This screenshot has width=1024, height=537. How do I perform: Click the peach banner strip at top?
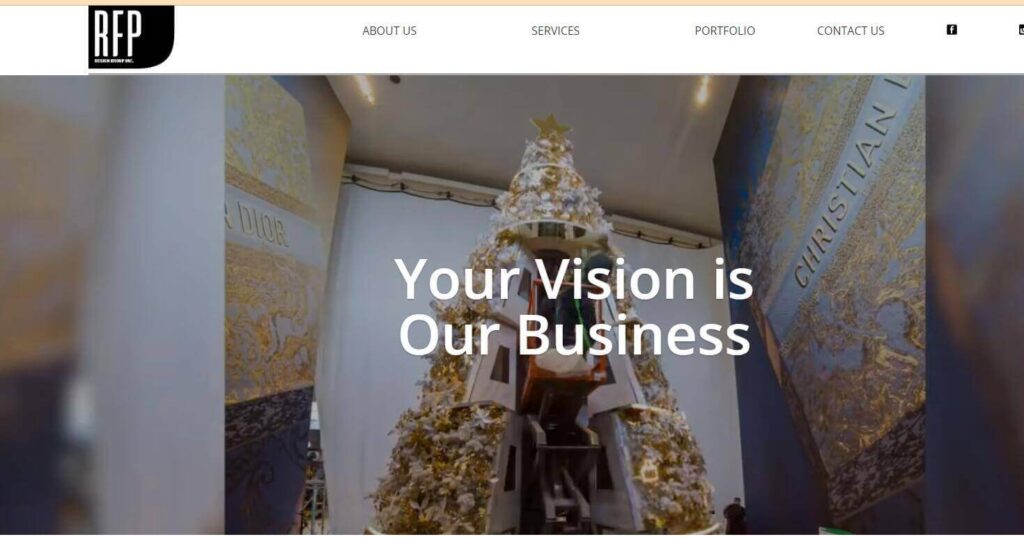tap(512, 3)
